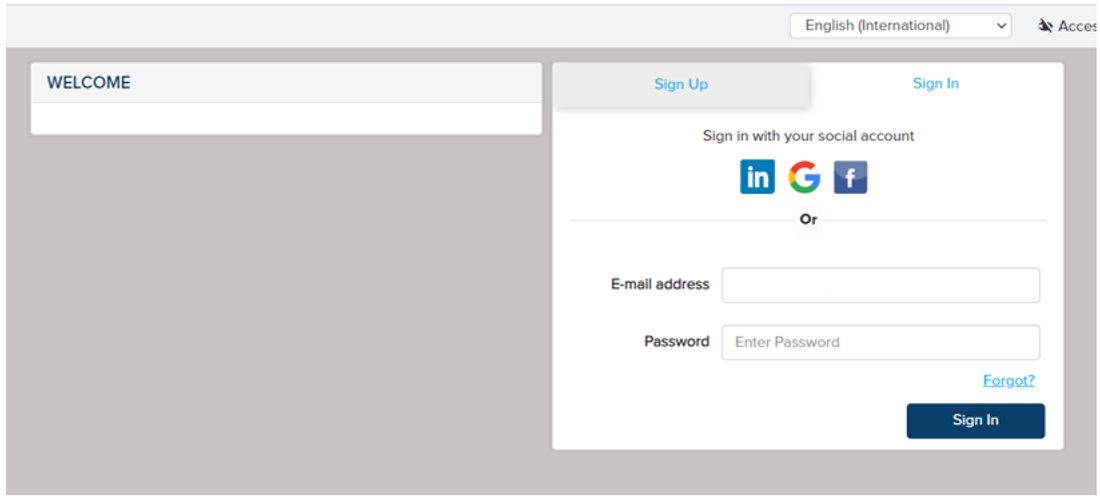Click the Password field label
Image resolution: width=1100 pixels, height=496 pixels.
[x=677, y=342]
